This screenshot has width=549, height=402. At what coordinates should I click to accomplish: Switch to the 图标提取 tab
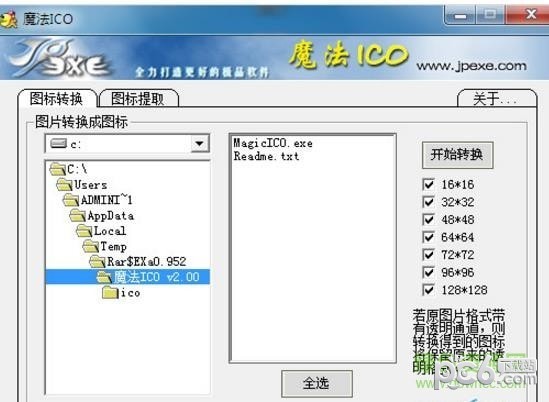[138, 99]
